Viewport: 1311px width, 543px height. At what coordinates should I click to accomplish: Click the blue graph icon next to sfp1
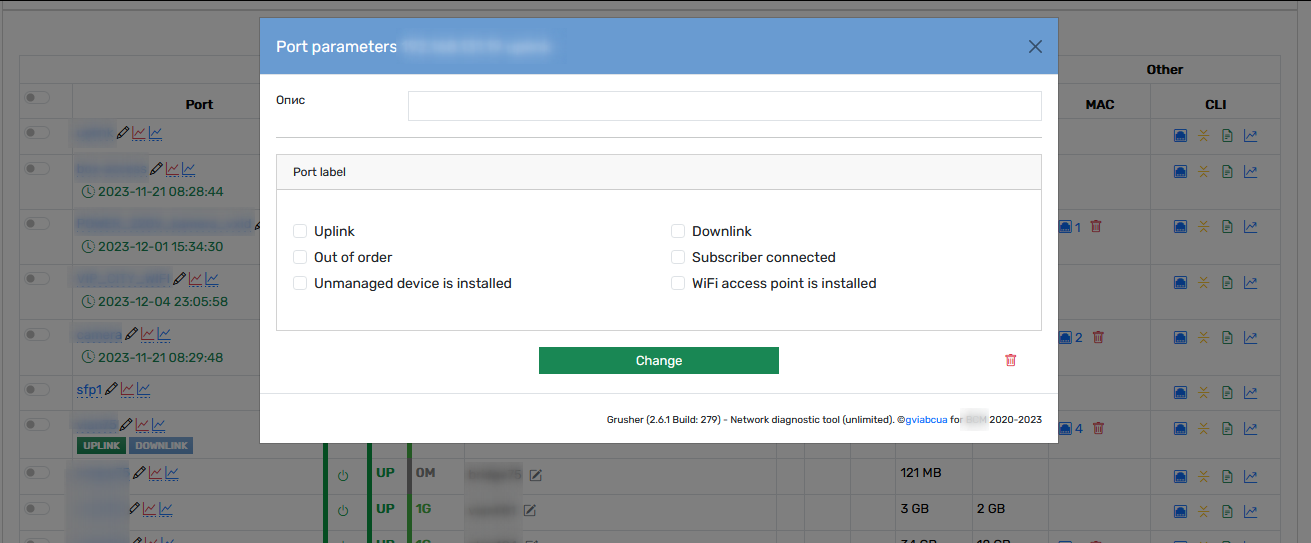click(143, 390)
